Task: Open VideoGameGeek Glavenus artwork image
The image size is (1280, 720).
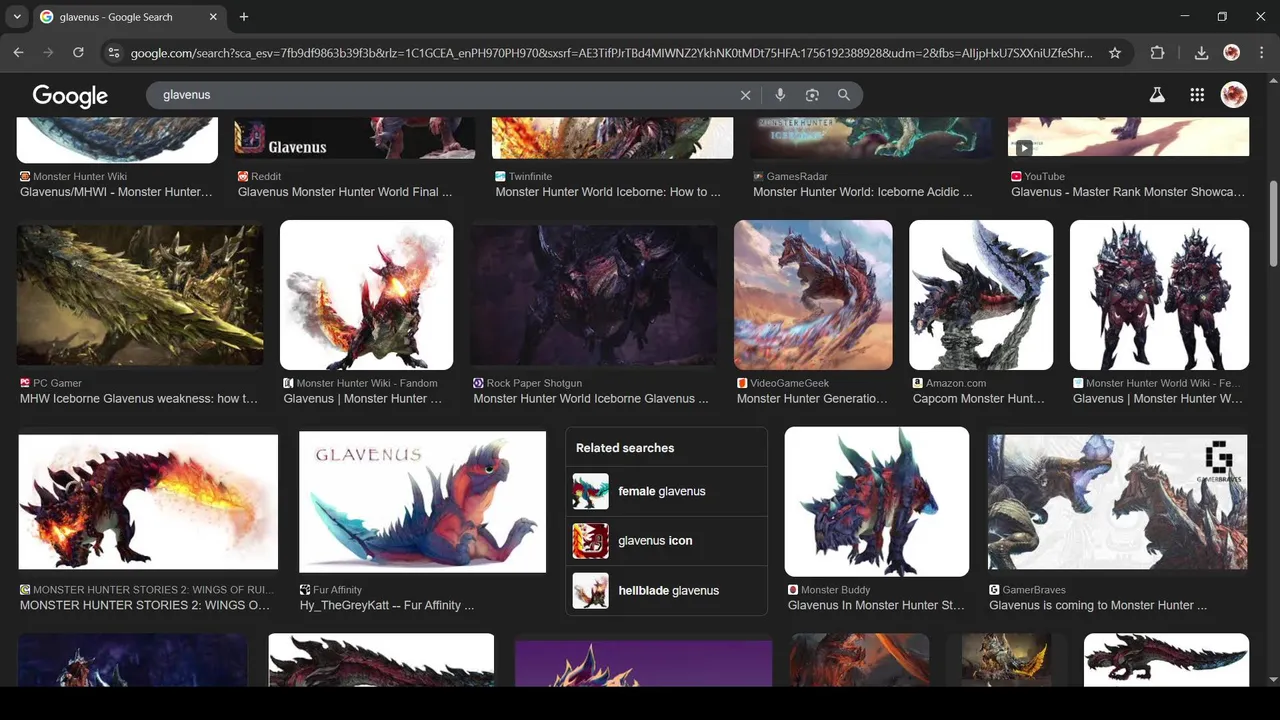Action: click(813, 295)
